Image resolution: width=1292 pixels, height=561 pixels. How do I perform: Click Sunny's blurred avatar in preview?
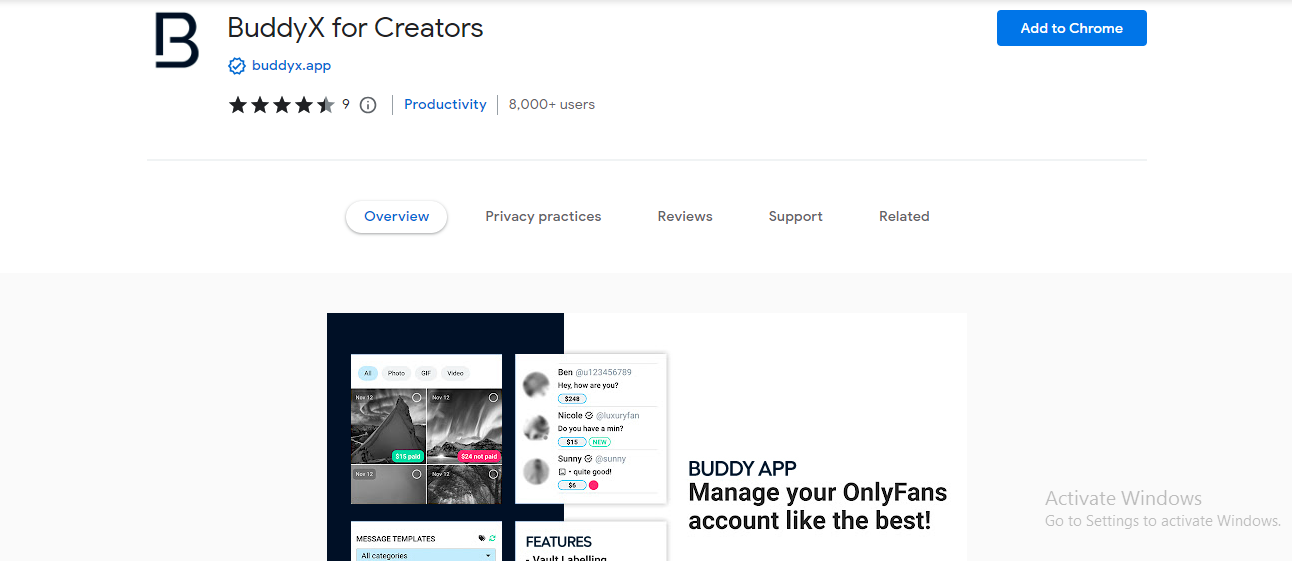point(538,471)
